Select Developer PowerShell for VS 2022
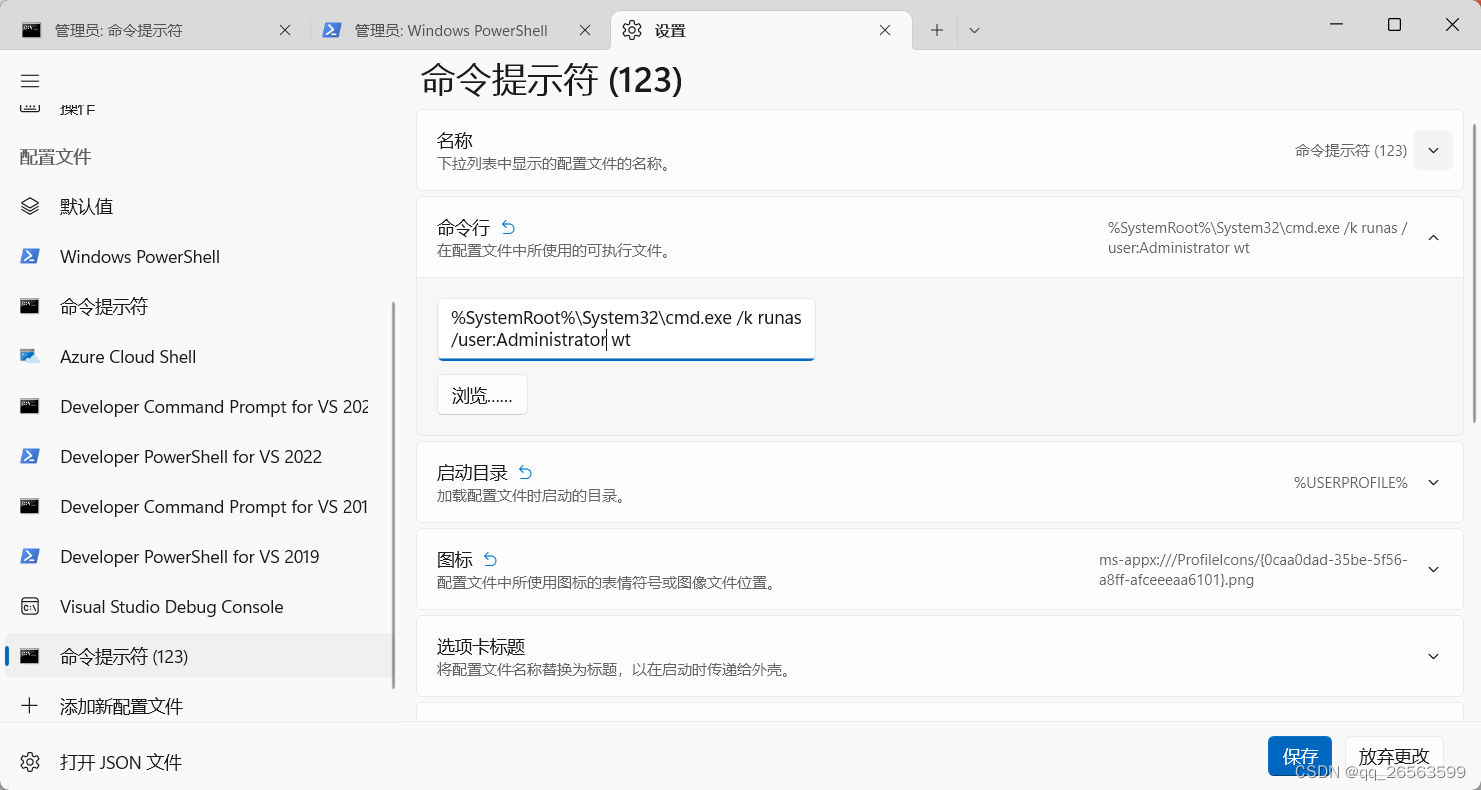The image size is (1481, 790). point(198,456)
